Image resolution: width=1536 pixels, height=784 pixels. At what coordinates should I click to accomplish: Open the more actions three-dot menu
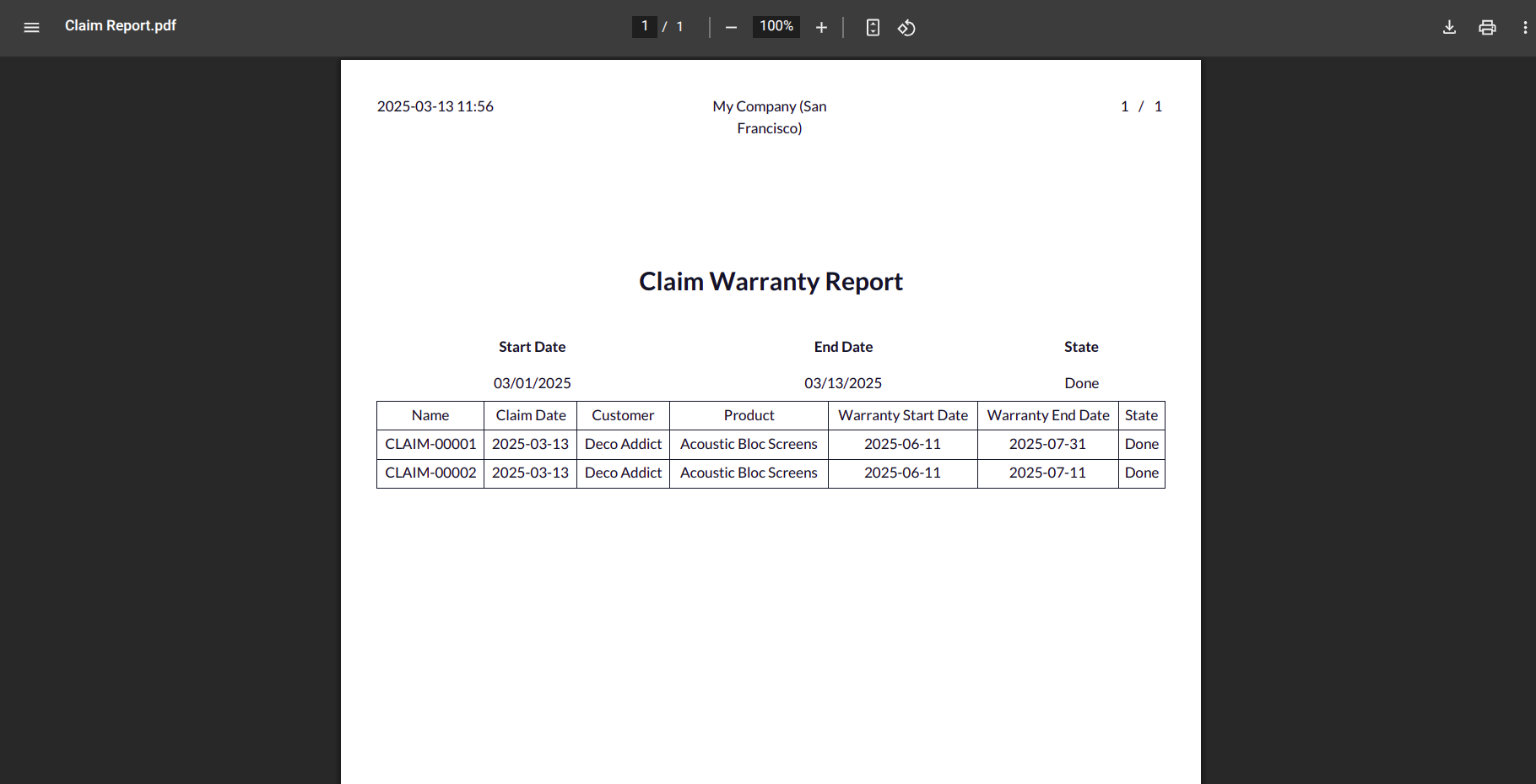[x=1524, y=28]
